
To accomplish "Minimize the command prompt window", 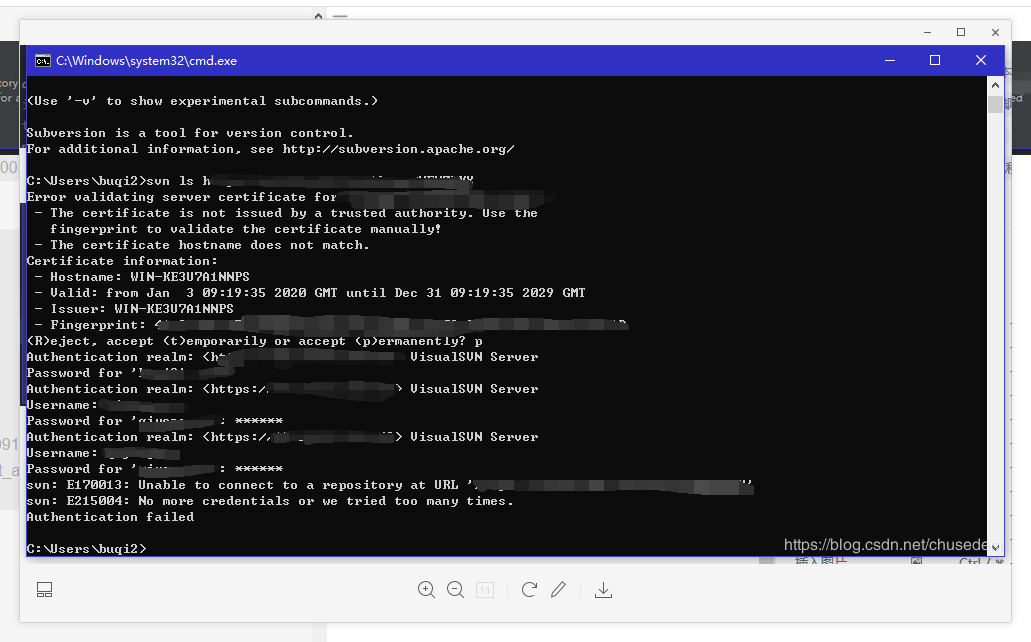I will pos(889,60).
